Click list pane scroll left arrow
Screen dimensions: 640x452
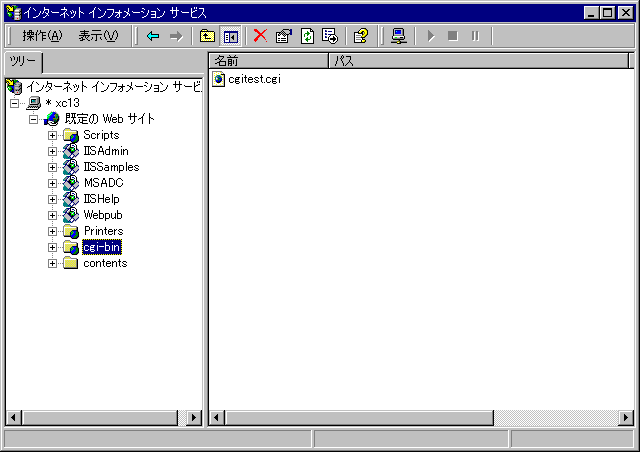[x=217, y=418]
